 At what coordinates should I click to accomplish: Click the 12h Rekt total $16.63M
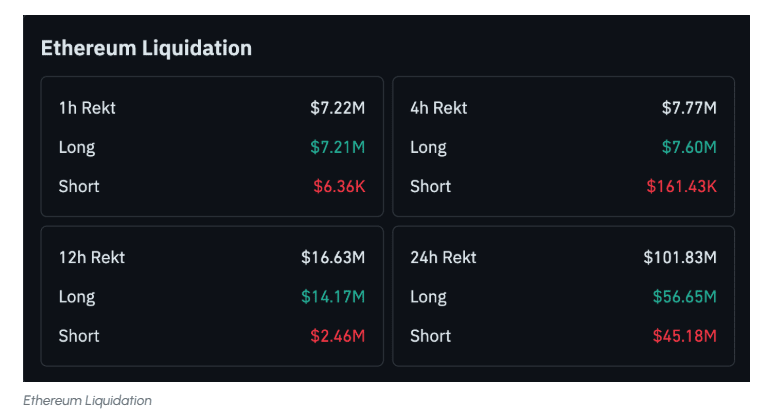click(x=333, y=257)
